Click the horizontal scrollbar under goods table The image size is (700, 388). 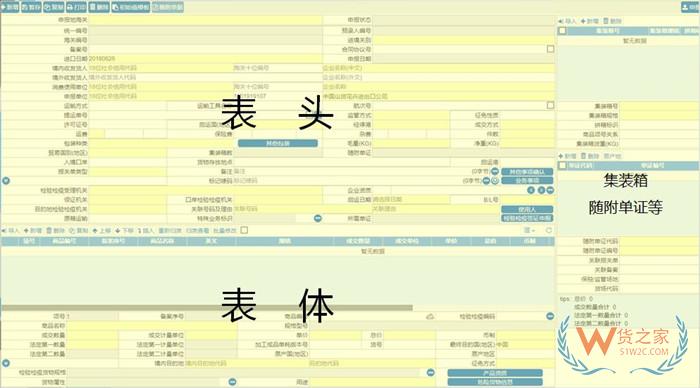point(207,308)
